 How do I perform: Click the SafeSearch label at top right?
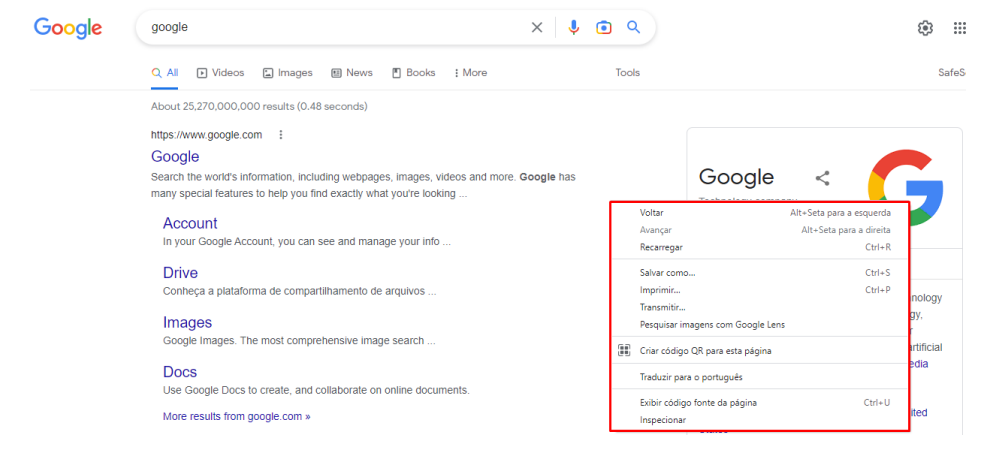point(952,73)
